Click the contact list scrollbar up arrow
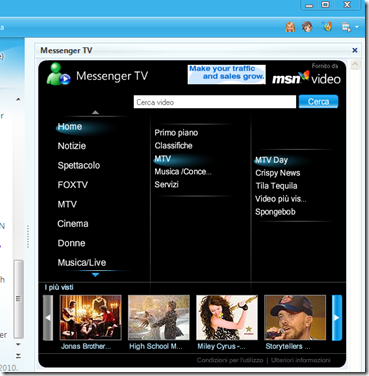This screenshot has width=369, height=376. [19, 99]
